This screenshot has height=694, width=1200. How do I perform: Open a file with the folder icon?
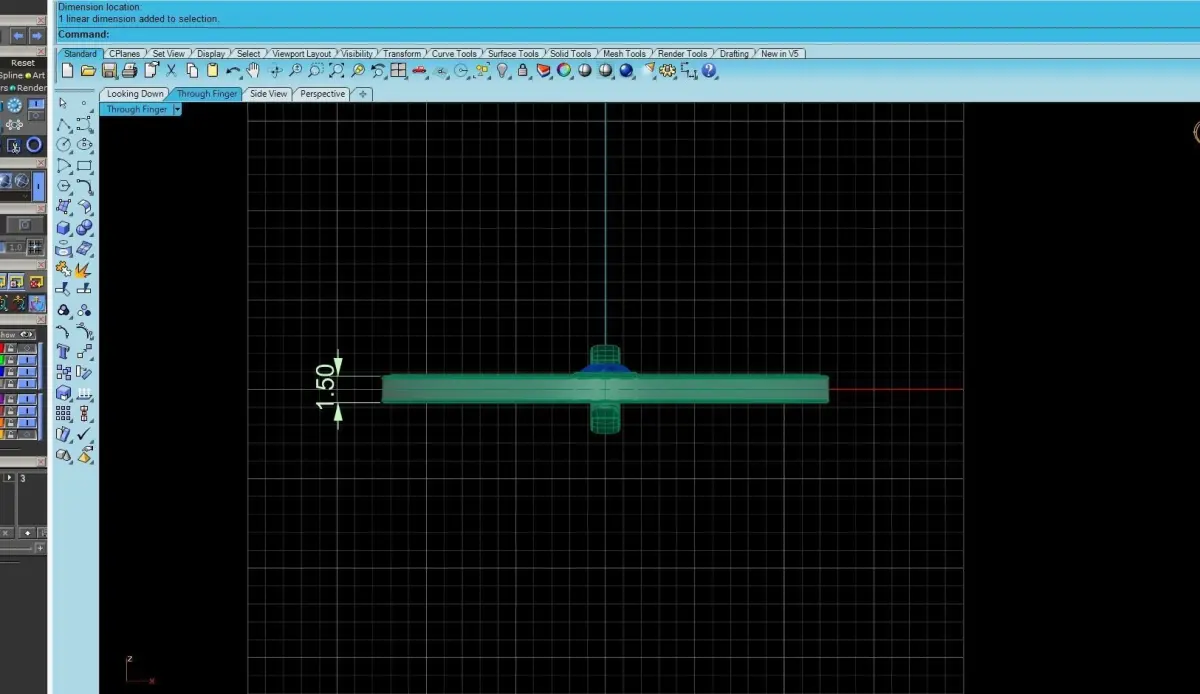pyautogui.click(x=88, y=71)
